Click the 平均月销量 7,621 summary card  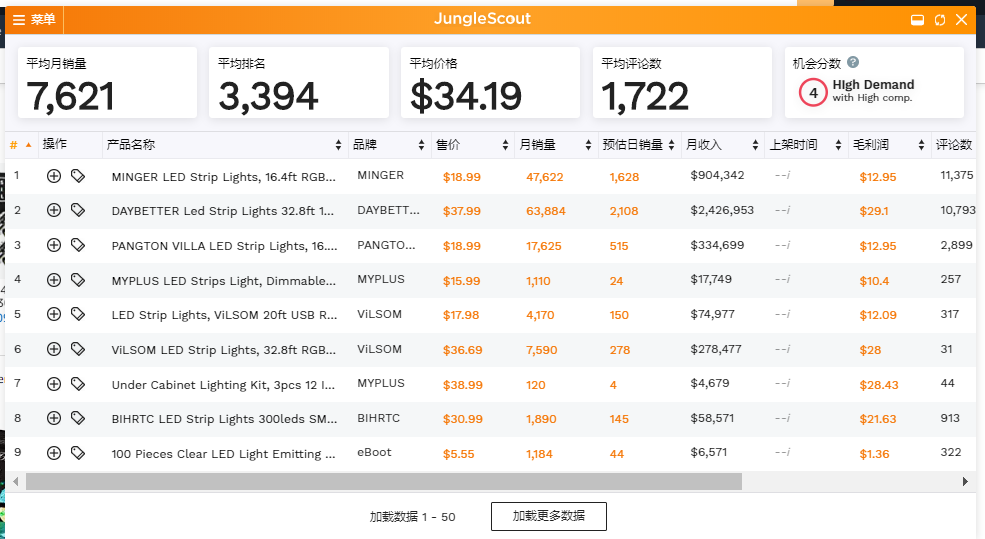[x=107, y=82]
